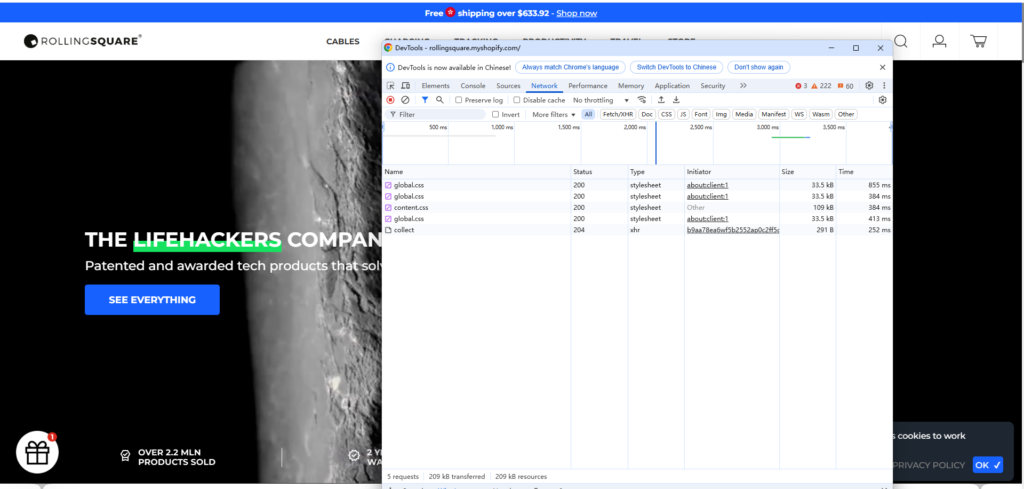This screenshot has height=489, width=1024.
Task: Toggle the network filter funnel icon
Action: (x=424, y=100)
